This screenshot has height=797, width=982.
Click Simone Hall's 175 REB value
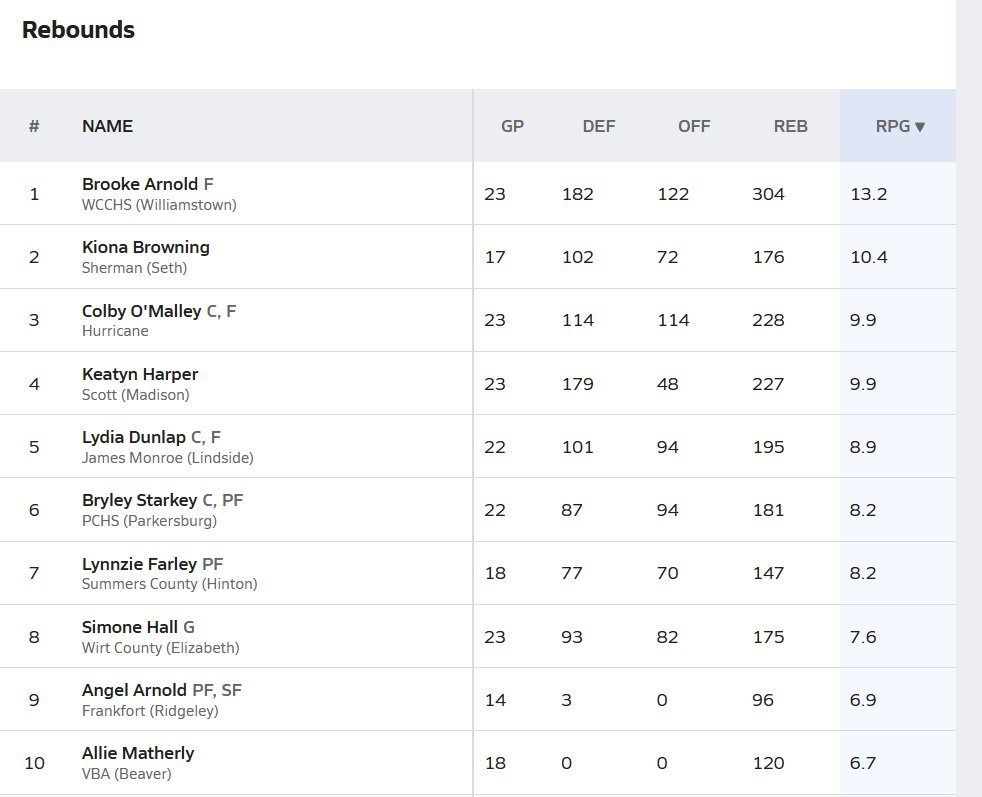[x=768, y=637]
